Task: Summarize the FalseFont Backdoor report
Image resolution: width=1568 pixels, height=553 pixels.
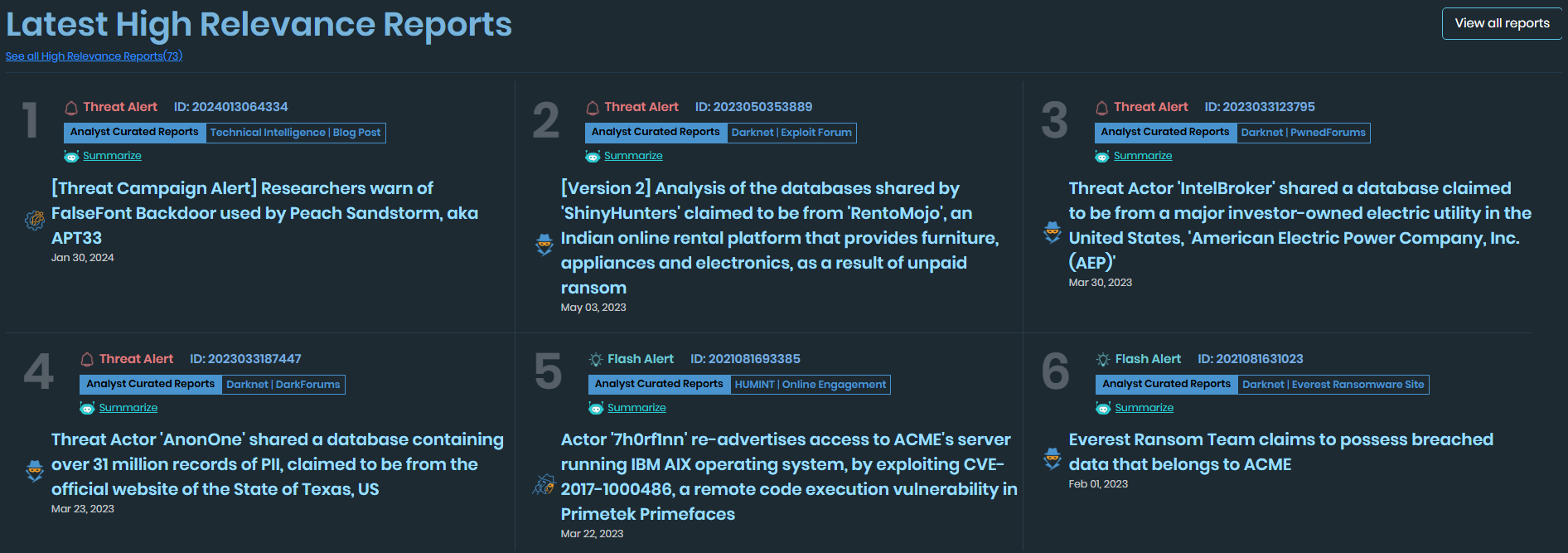Action: [x=113, y=156]
